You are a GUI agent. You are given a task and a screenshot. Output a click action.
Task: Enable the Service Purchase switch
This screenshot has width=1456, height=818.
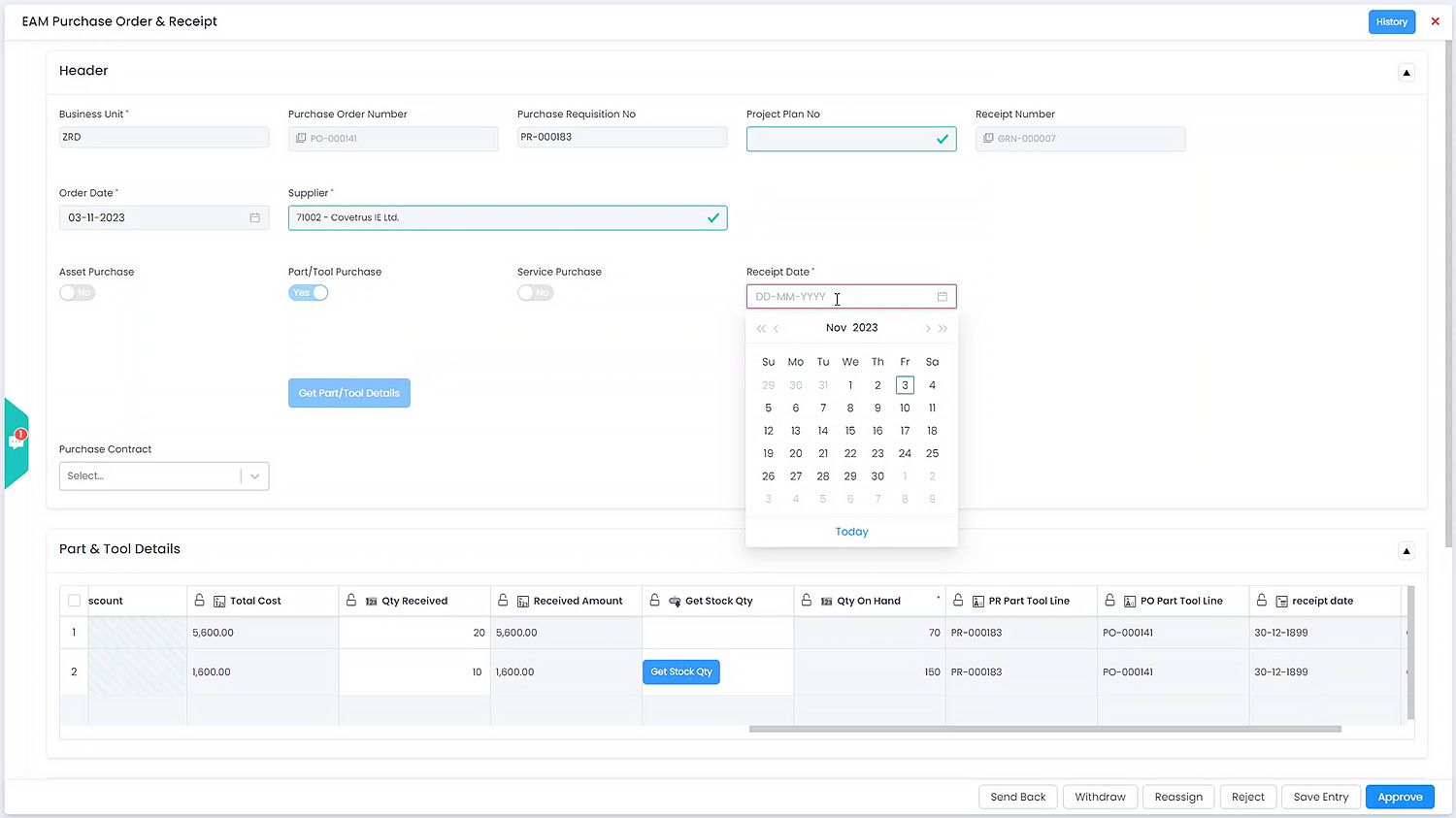tap(535, 293)
